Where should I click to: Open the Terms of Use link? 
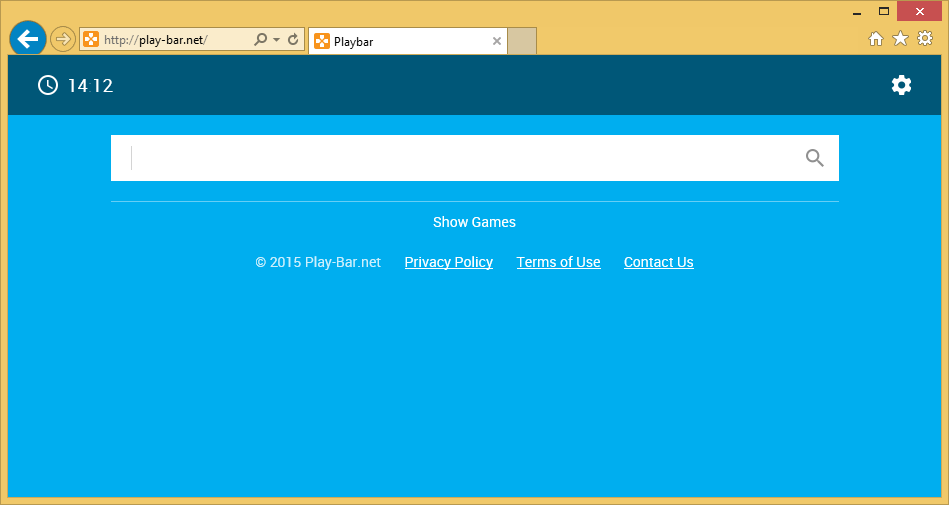tap(559, 262)
